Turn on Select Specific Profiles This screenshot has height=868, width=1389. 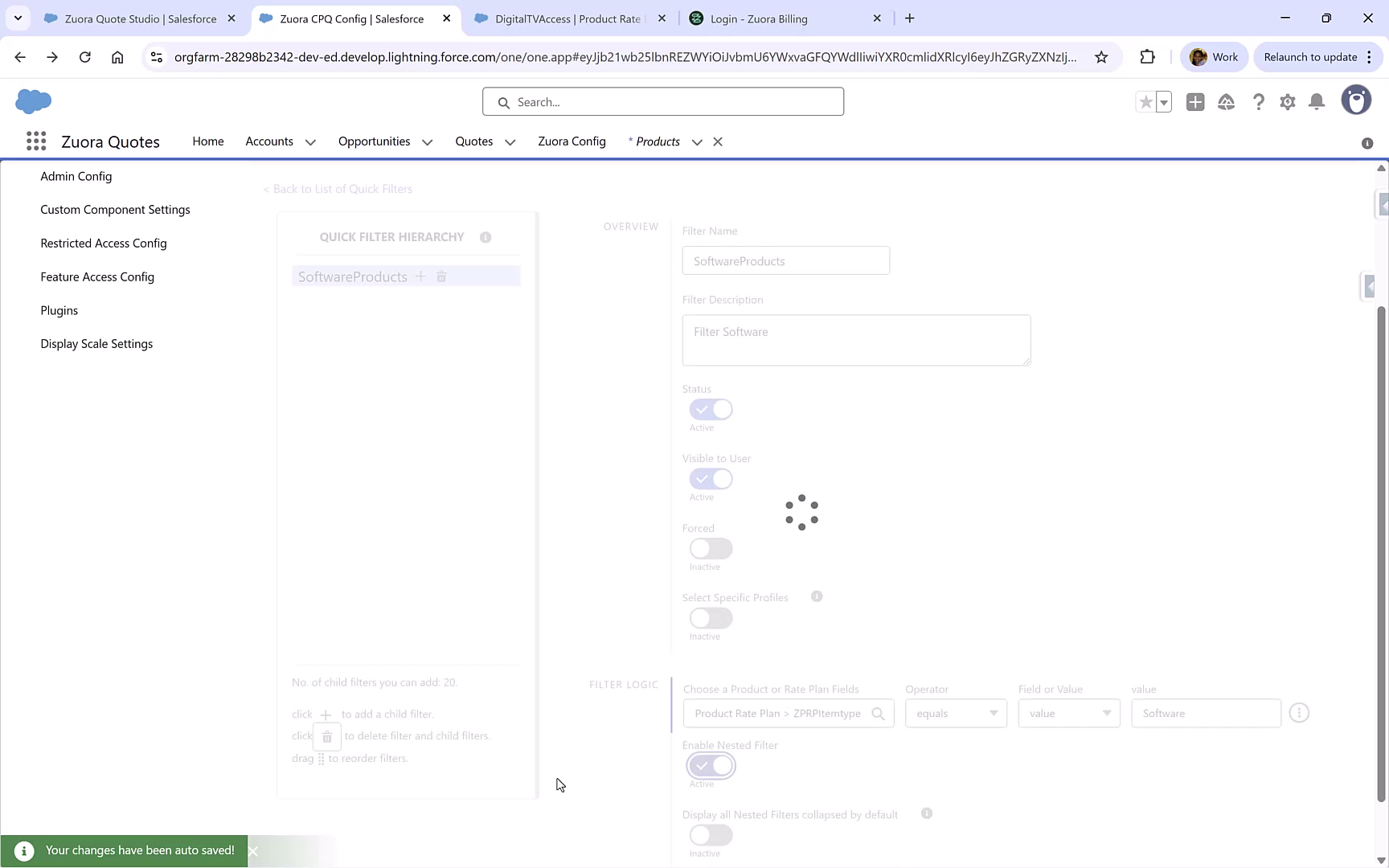[710, 618]
